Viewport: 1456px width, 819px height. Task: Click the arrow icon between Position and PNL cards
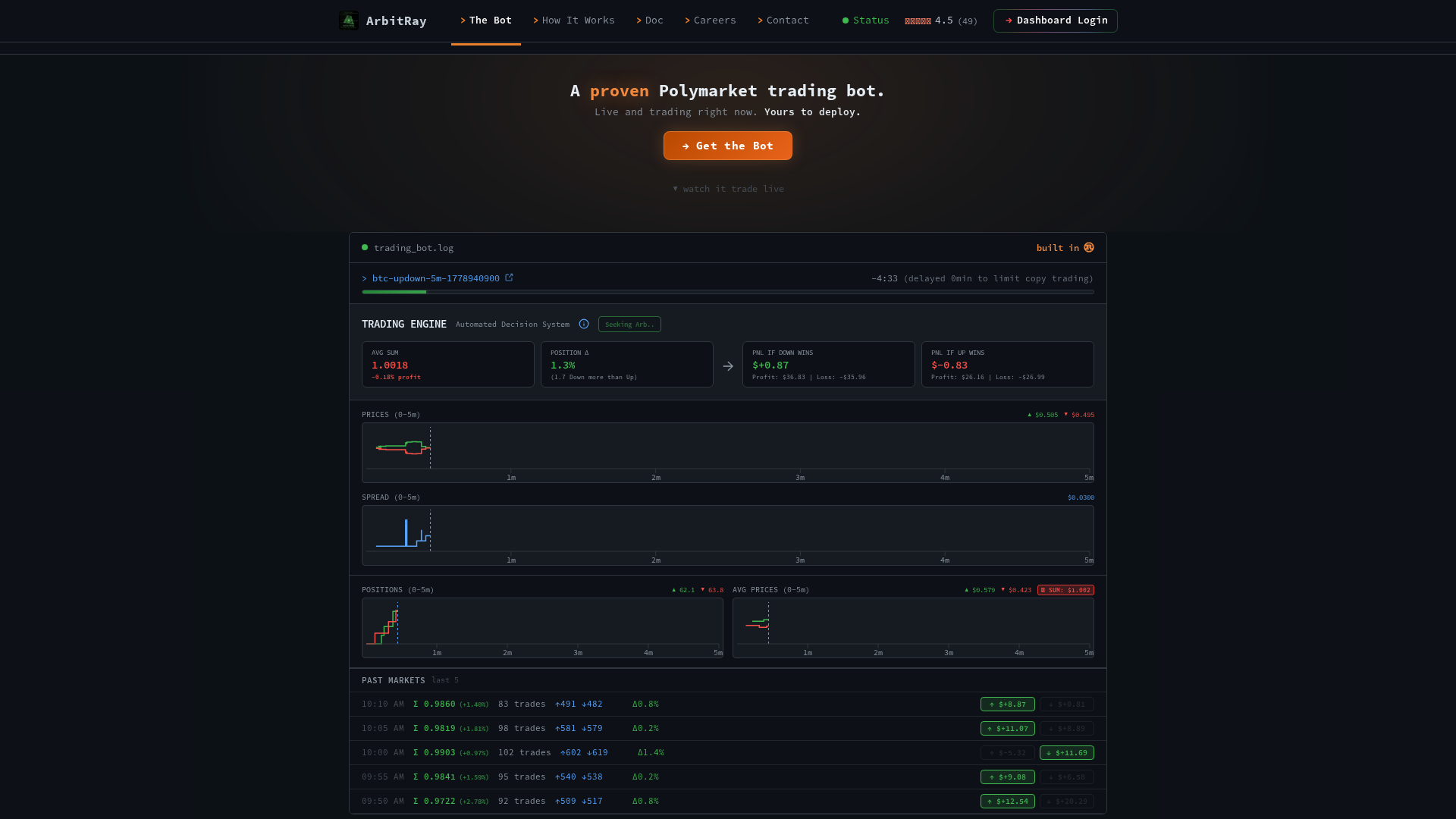(728, 366)
